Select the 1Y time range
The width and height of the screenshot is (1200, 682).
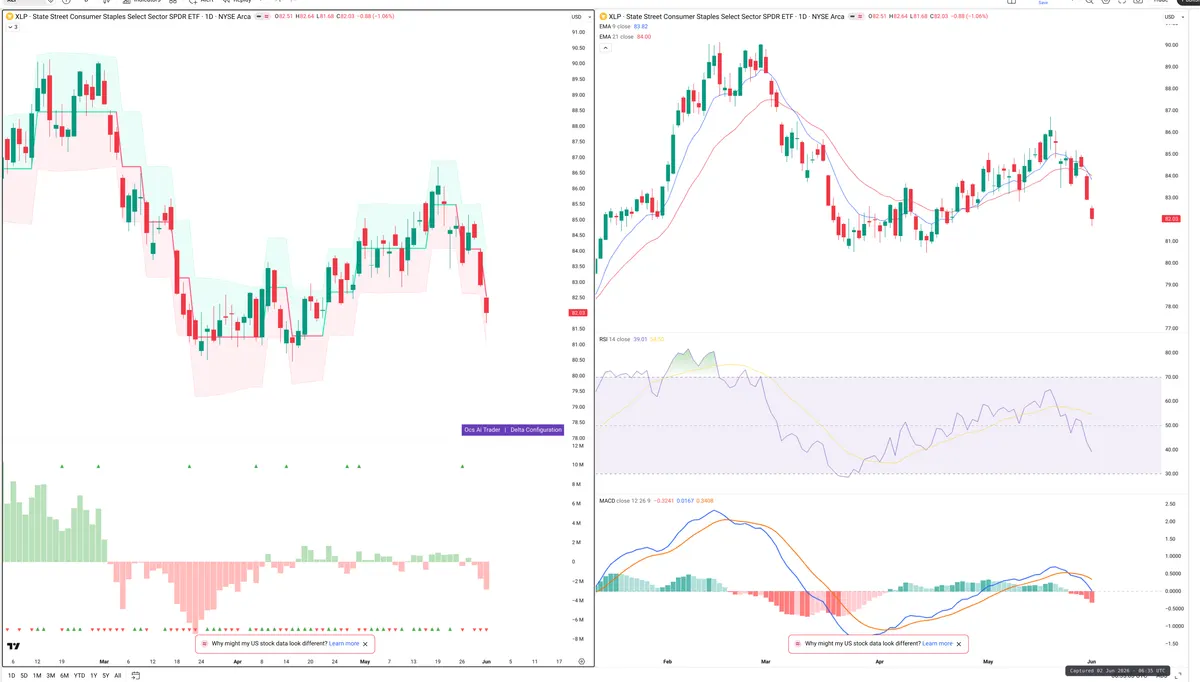(93, 676)
